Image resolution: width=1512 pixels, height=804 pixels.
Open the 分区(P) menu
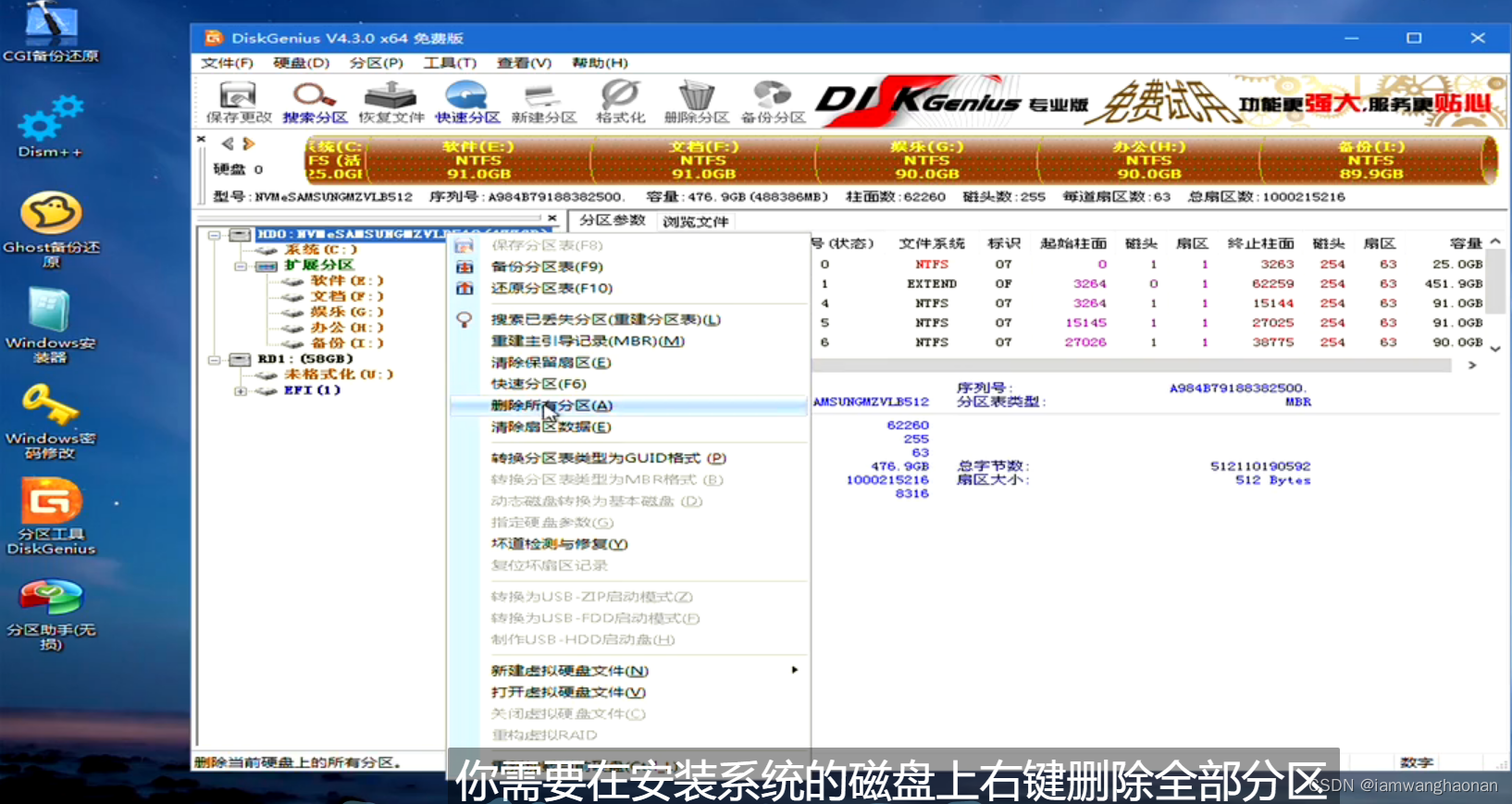click(x=377, y=63)
